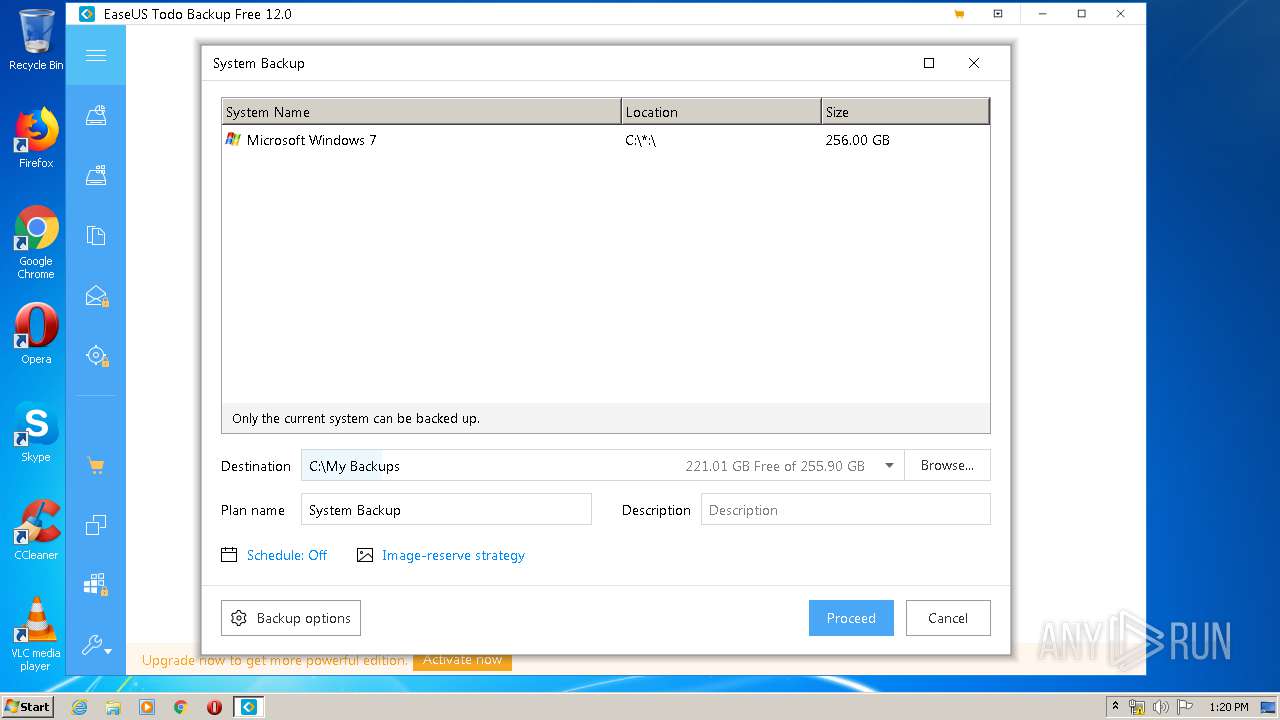Click the shopping cart sidebar icon
Screen dimensions: 1280x720
click(x=96, y=466)
